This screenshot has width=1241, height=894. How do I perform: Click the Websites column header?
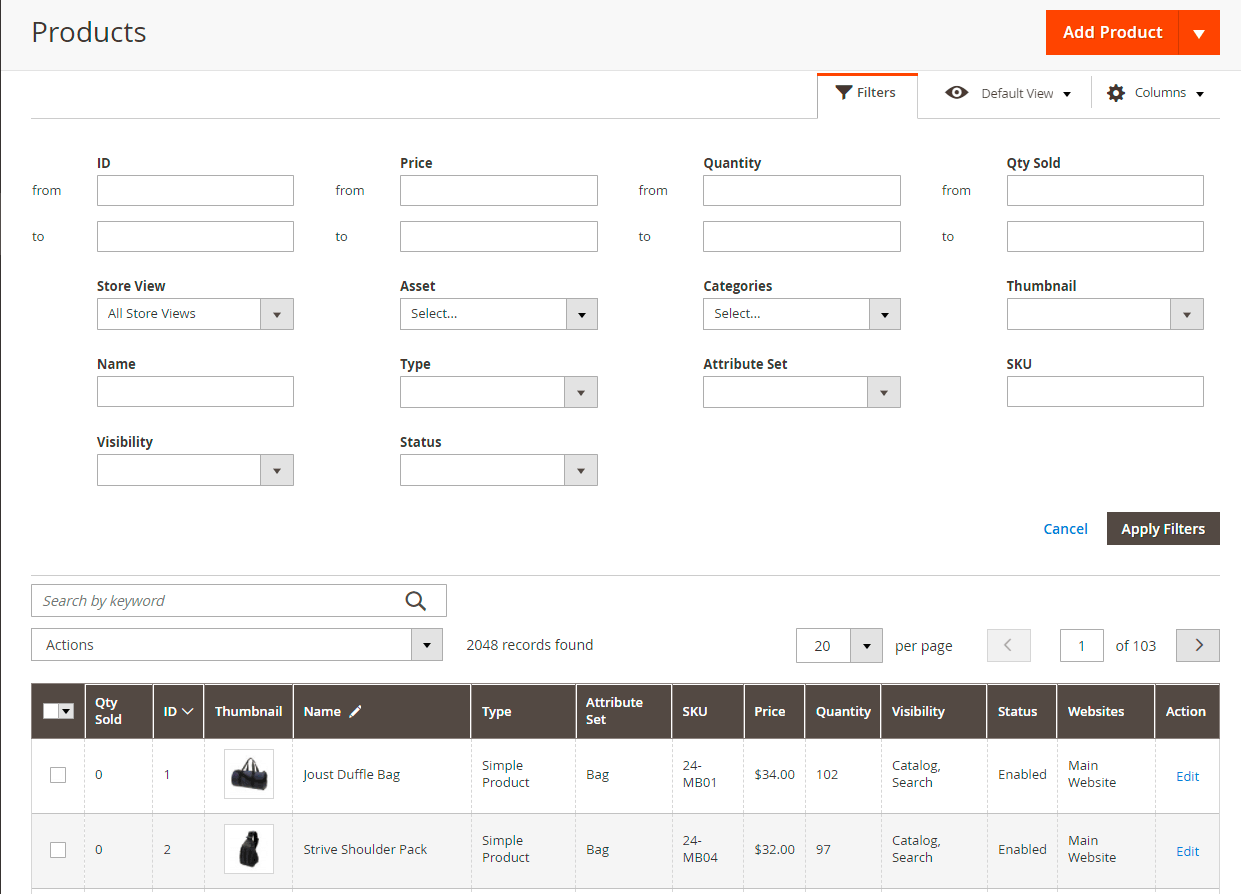point(1105,711)
